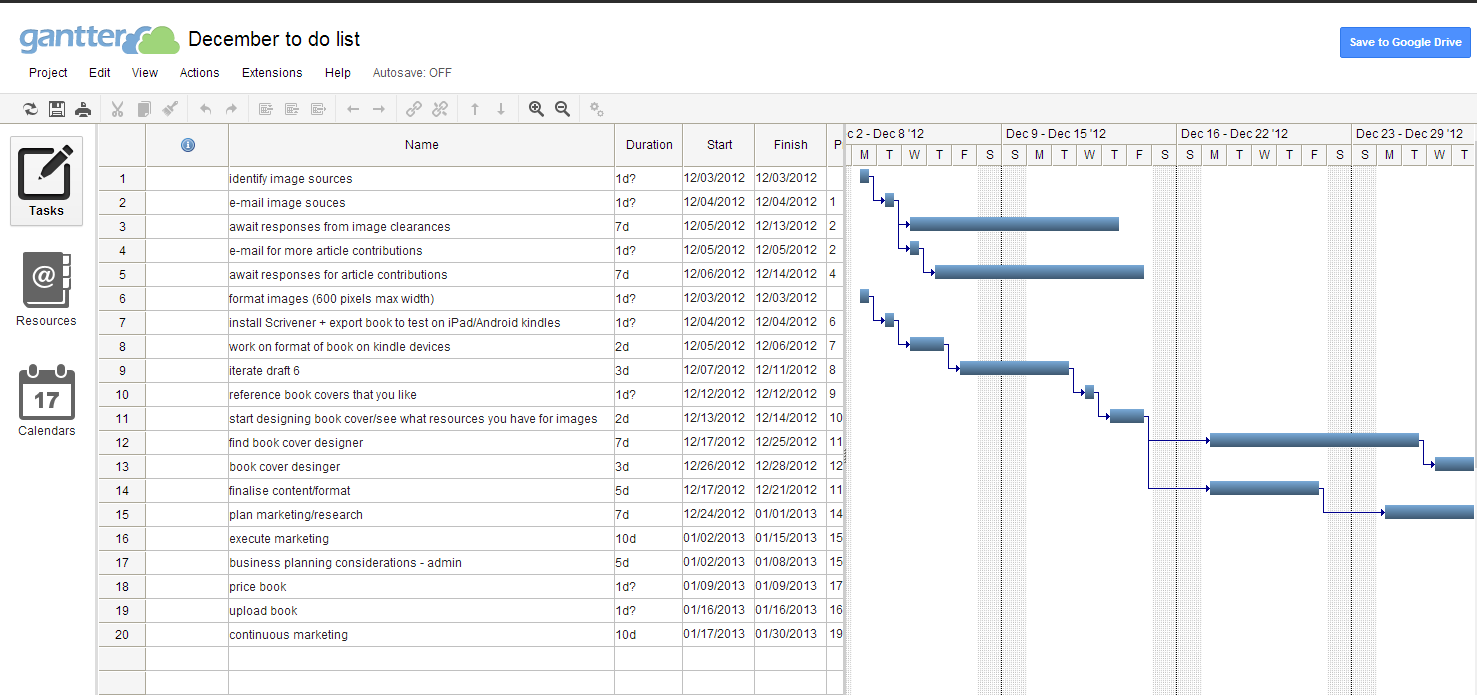
Task: Click the unlink tasks icon
Action: click(x=439, y=109)
